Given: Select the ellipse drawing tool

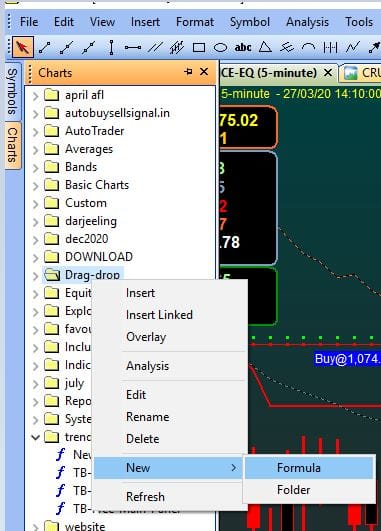Looking at the screenshot, I should 220,47.
